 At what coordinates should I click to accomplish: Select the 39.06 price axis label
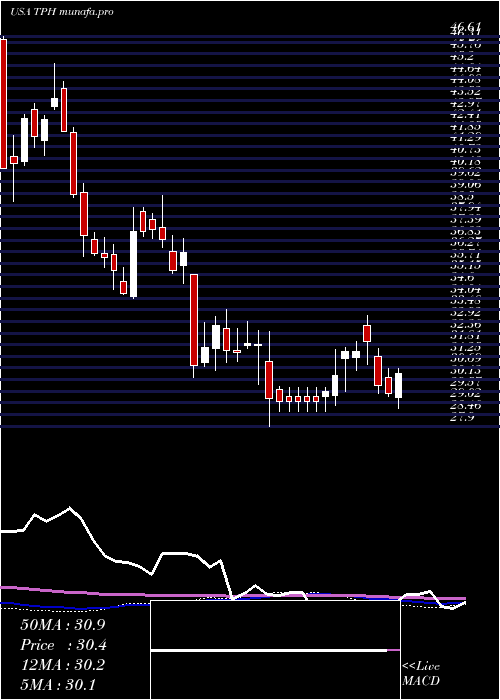click(x=466, y=185)
